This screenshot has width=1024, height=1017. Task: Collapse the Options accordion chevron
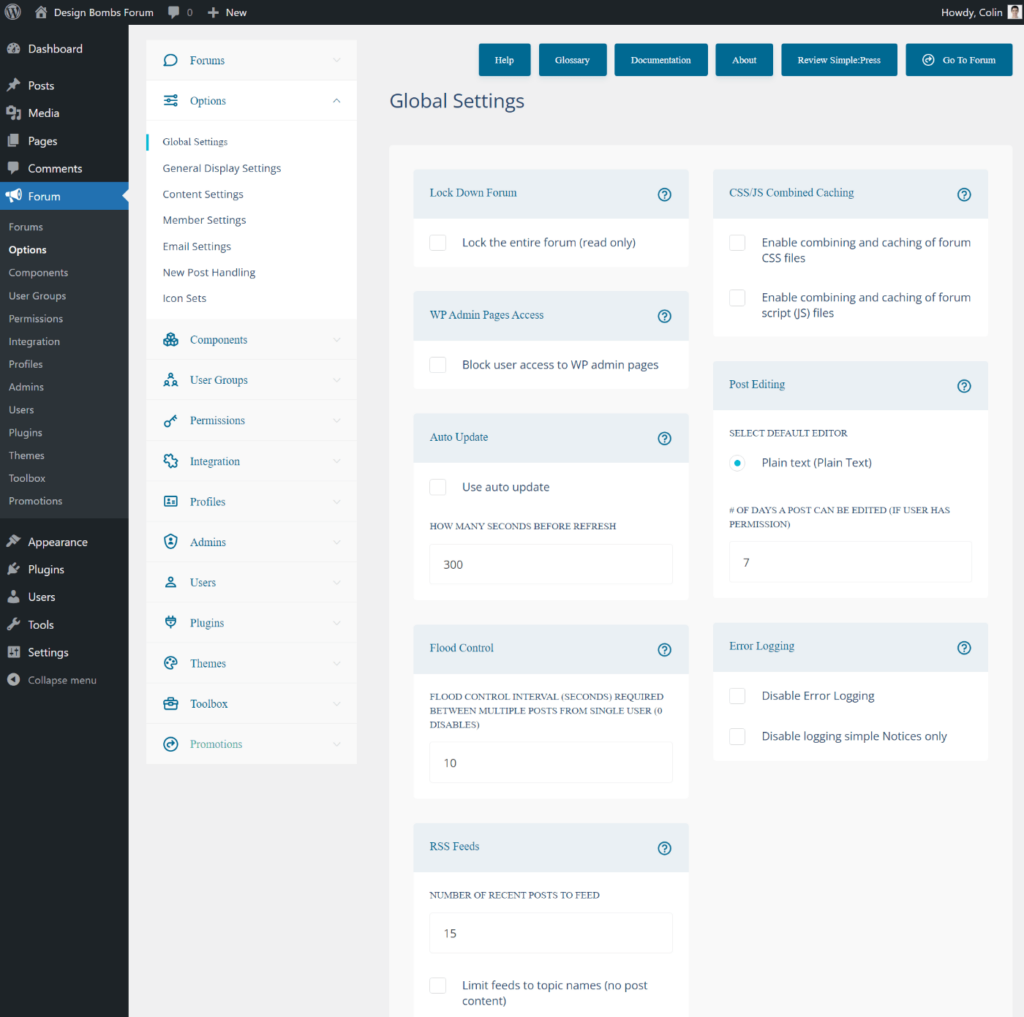tap(336, 101)
